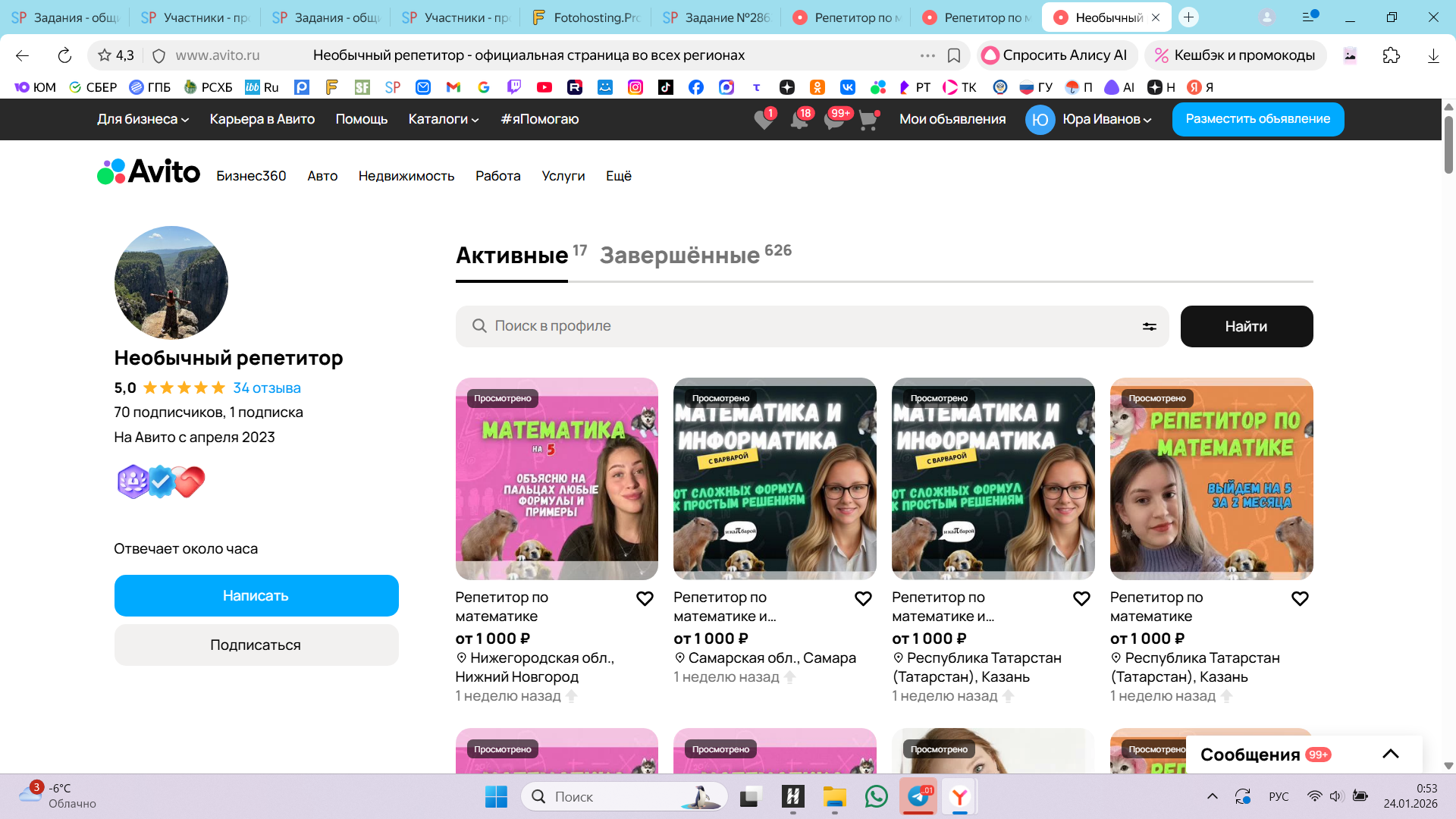The height and width of the screenshot is (819, 1456).
Task: Open notifications bell icon
Action: coord(799,120)
